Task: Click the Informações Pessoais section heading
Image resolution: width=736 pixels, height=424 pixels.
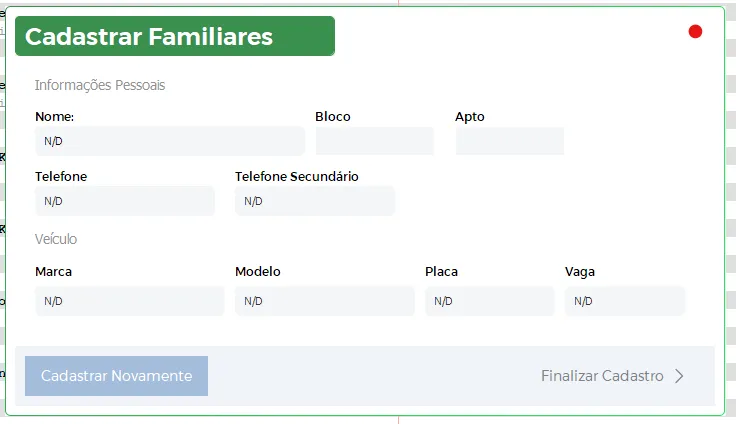Action: 100,85
